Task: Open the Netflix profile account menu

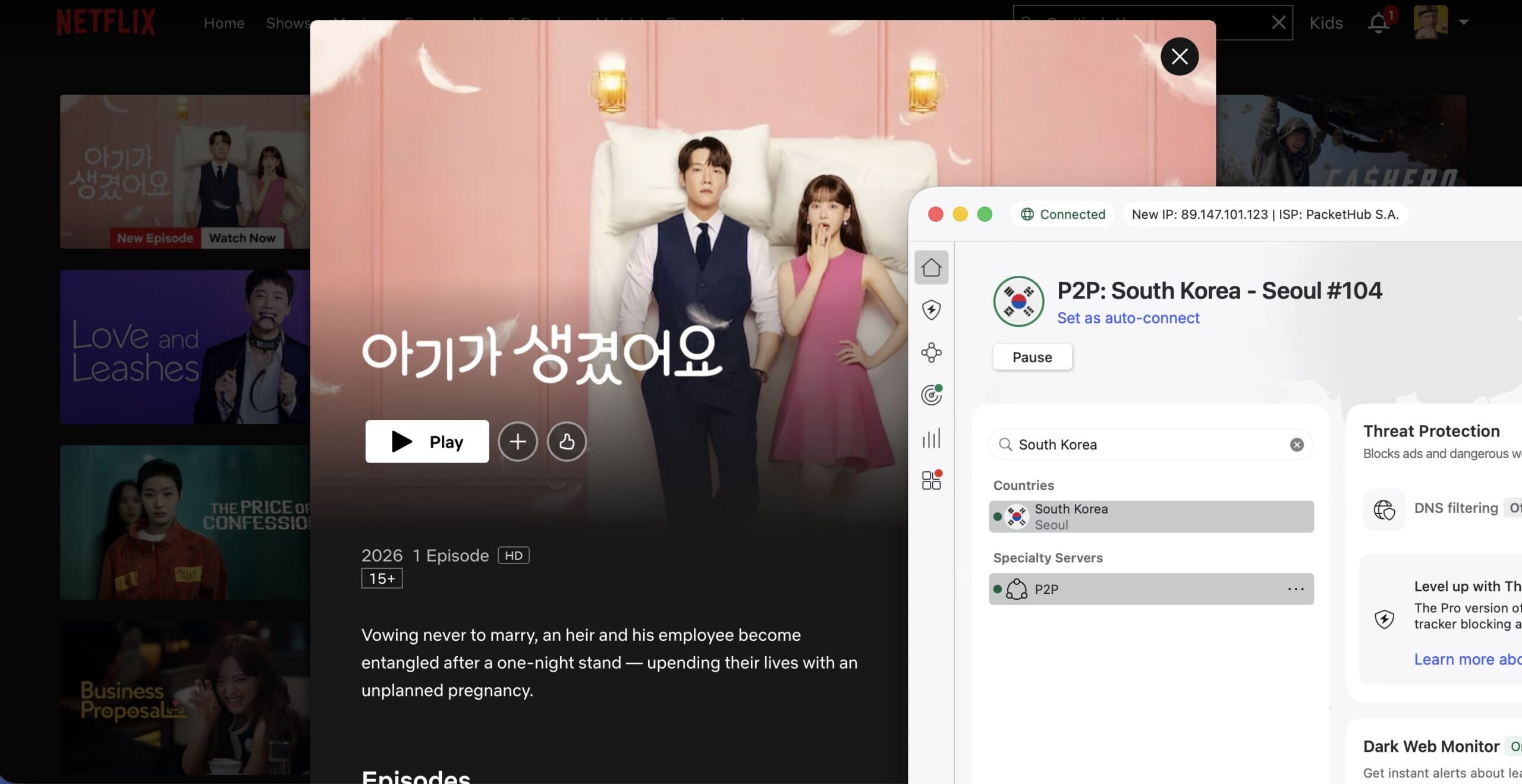Action: click(1433, 22)
